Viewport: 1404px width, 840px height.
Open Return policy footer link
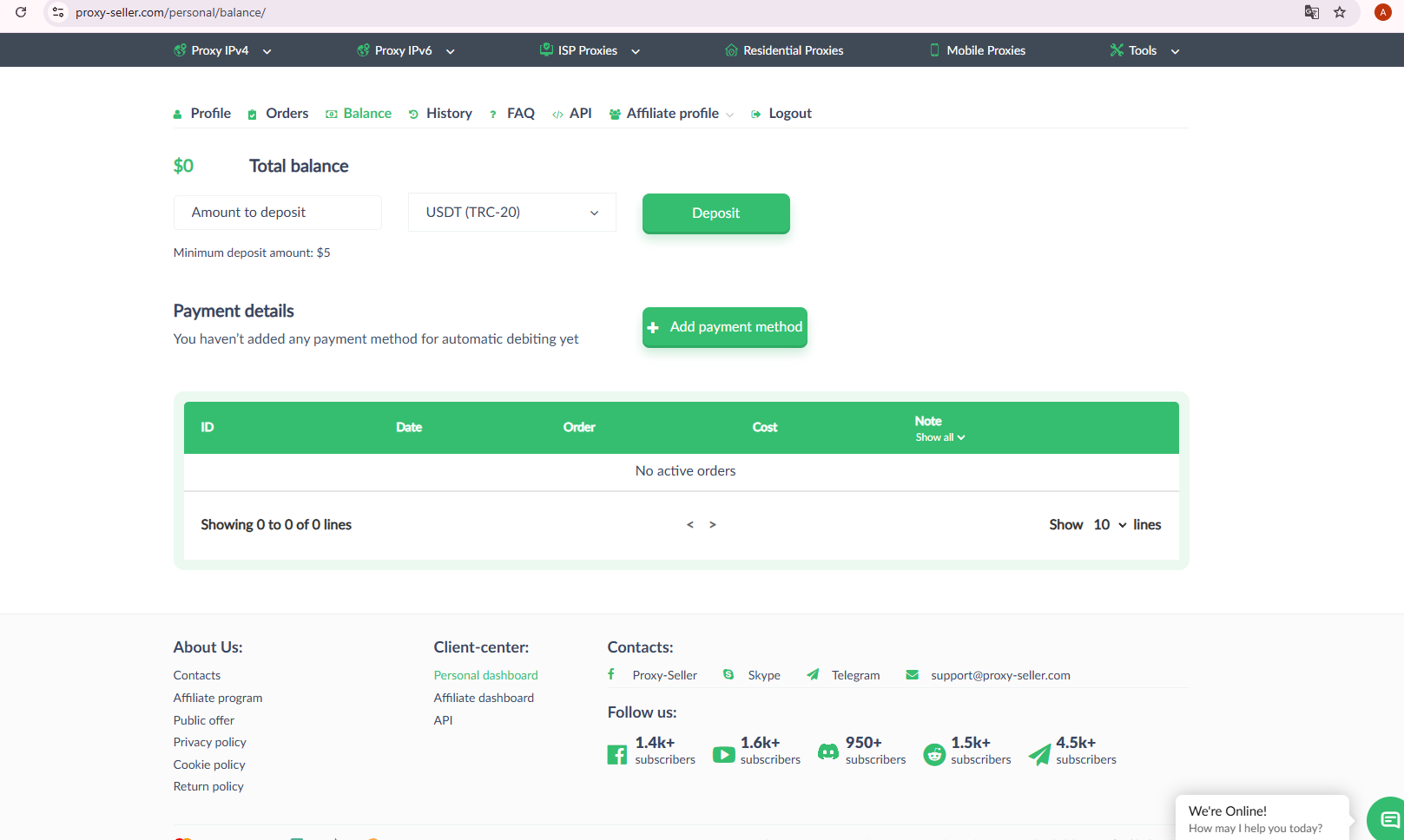(x=208, y=786)
